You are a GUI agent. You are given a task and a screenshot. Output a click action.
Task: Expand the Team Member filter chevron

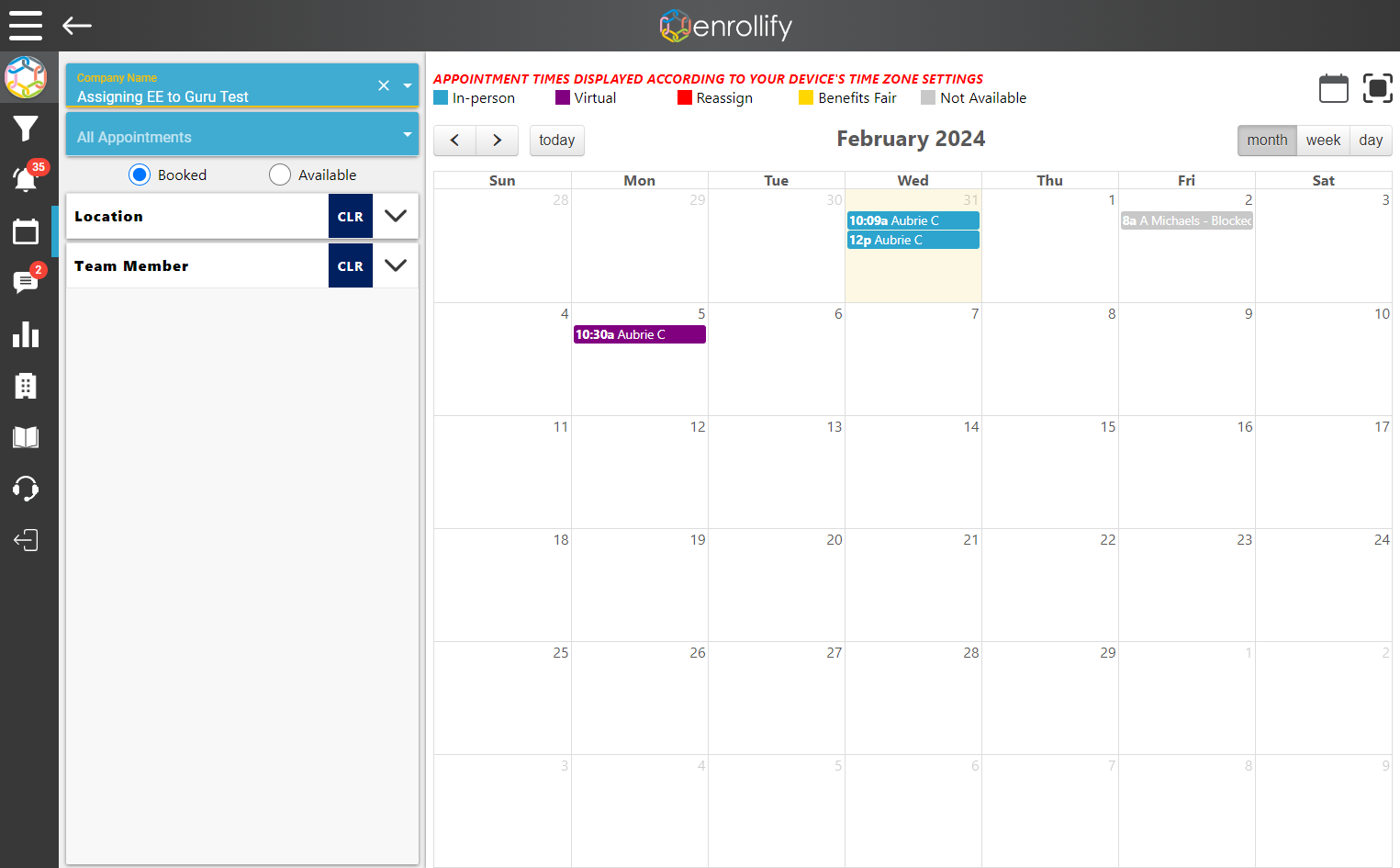[396, 265]
